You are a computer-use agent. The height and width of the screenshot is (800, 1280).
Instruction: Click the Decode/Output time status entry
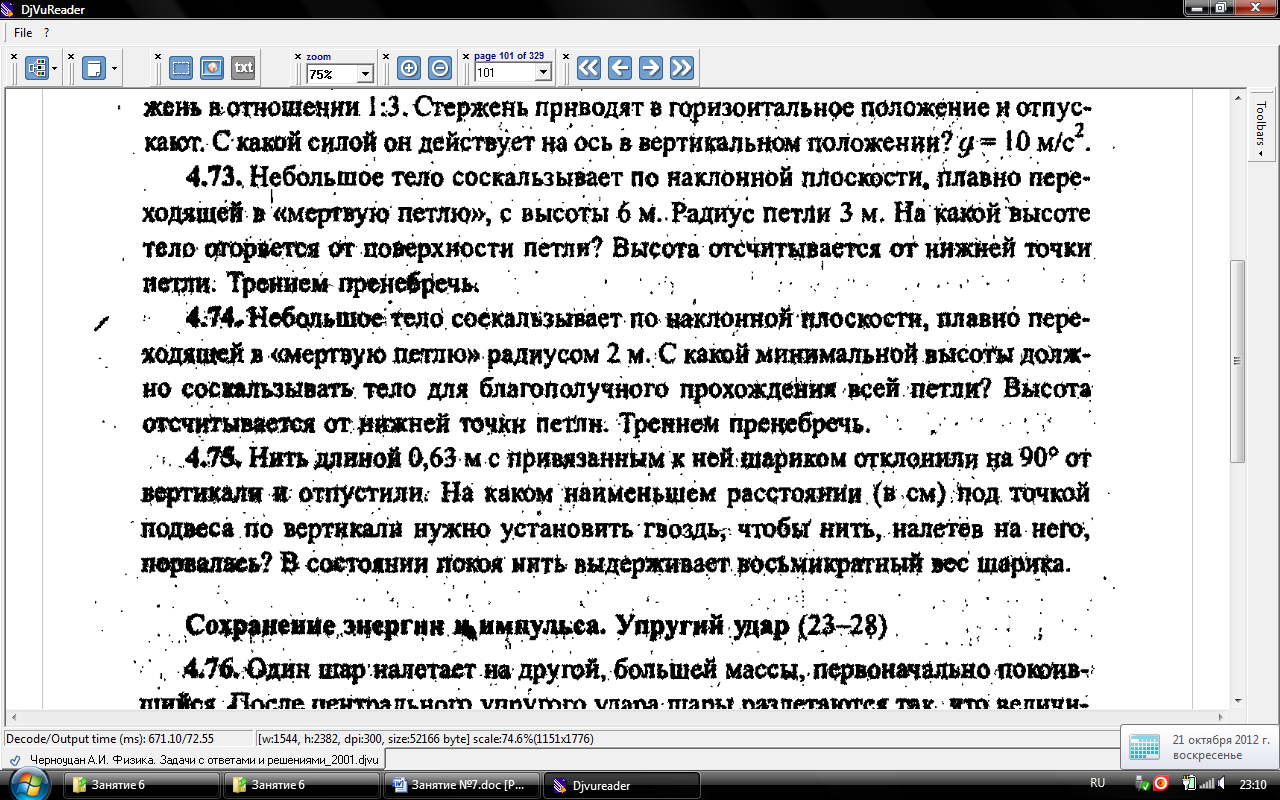pos(110,739)
